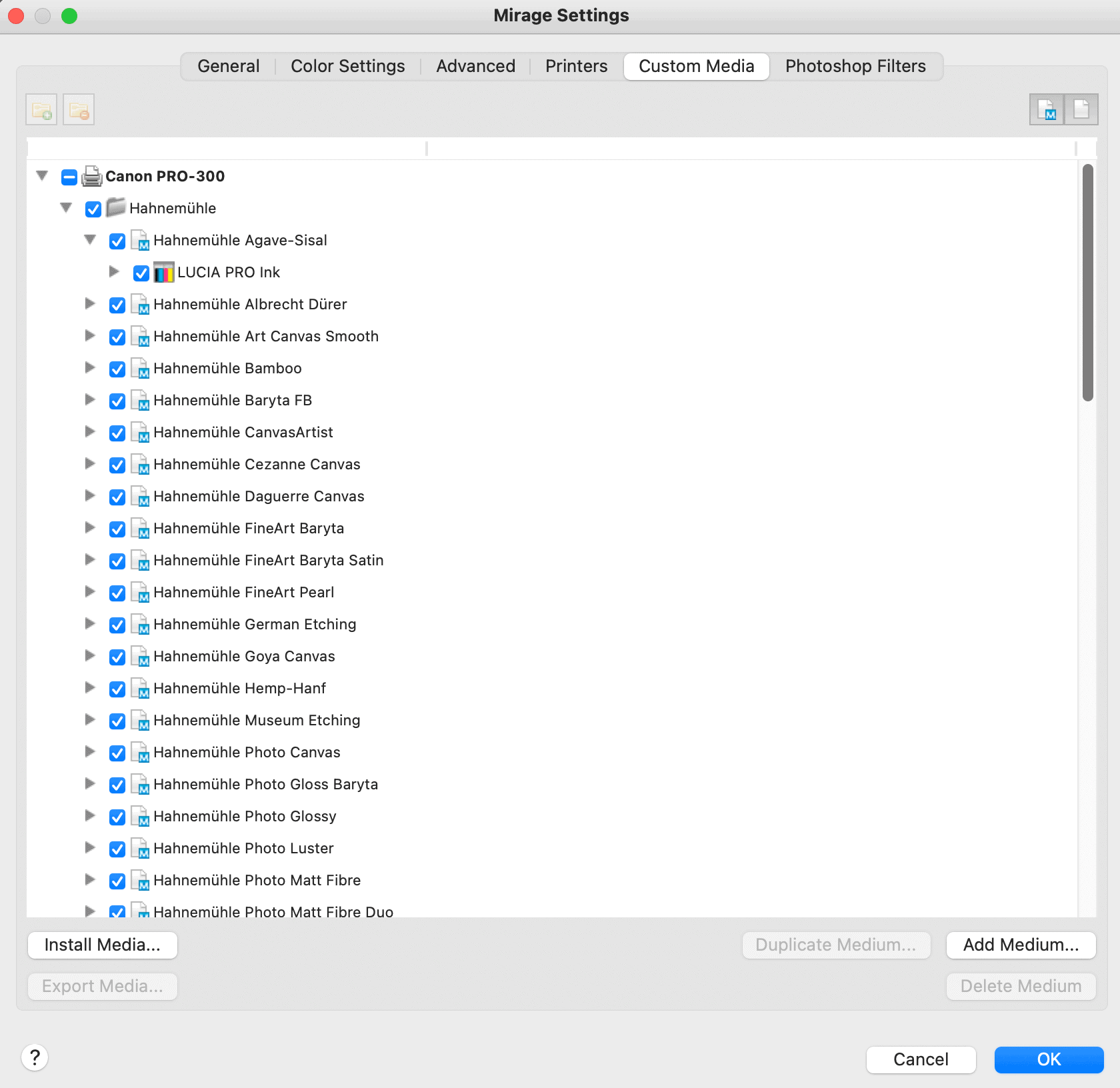Expand the LUCIA PRO Ink node
This screenshot has width=1120, height=1088.
pyautogui.click(x=114, y=271)
